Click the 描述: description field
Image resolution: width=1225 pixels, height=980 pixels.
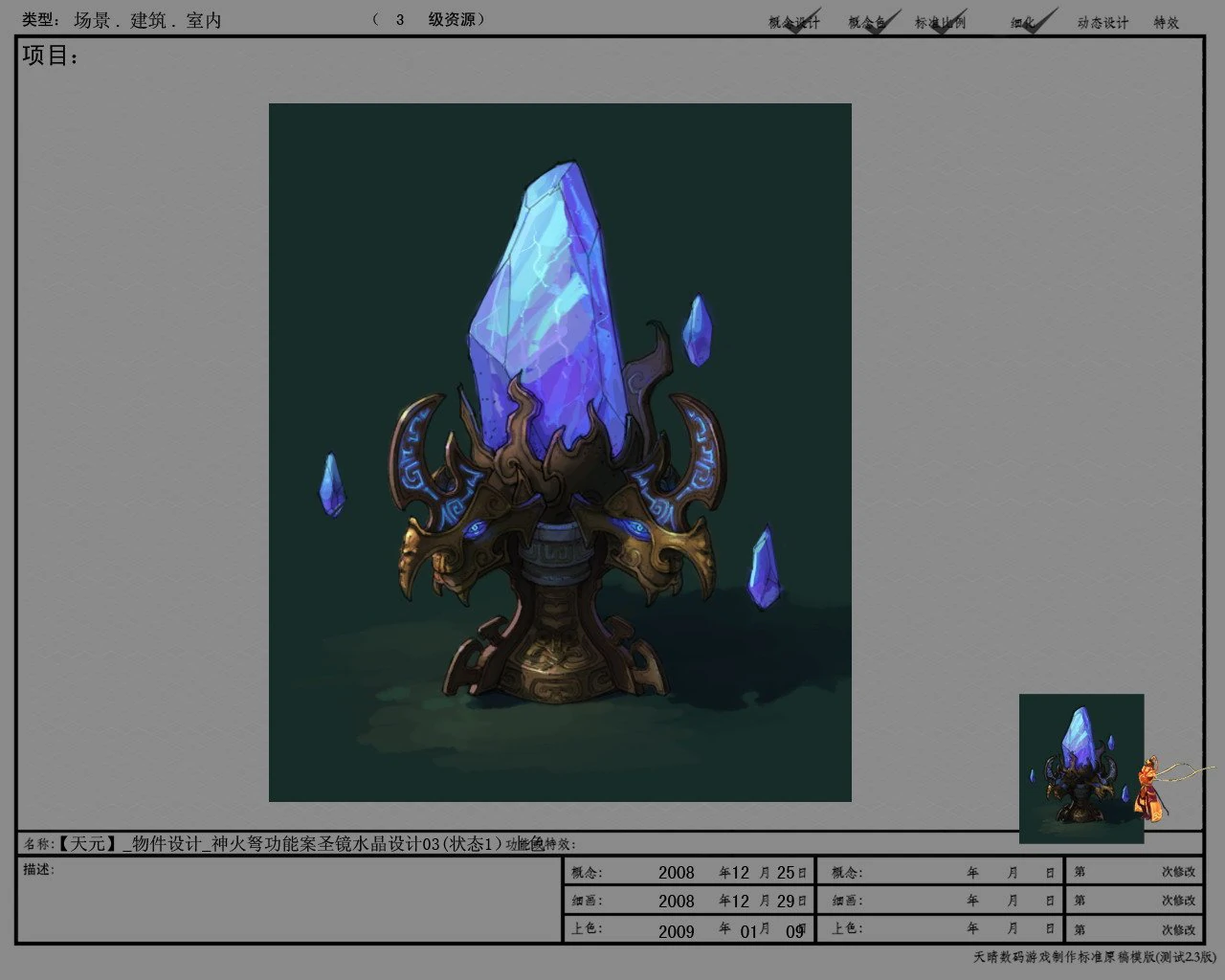click(290, 900)
